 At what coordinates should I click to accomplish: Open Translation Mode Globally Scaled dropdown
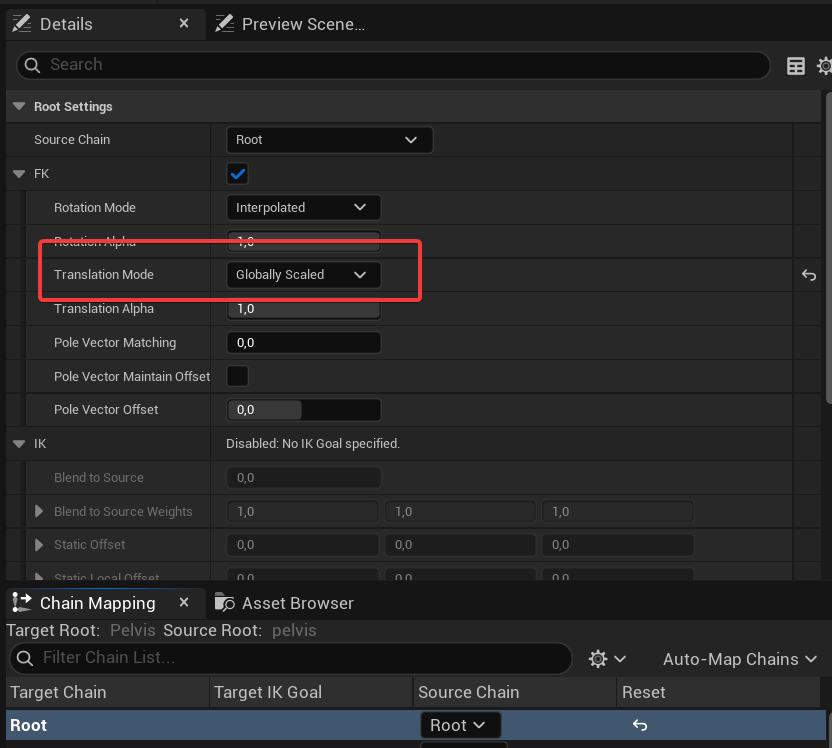point(303,275)
